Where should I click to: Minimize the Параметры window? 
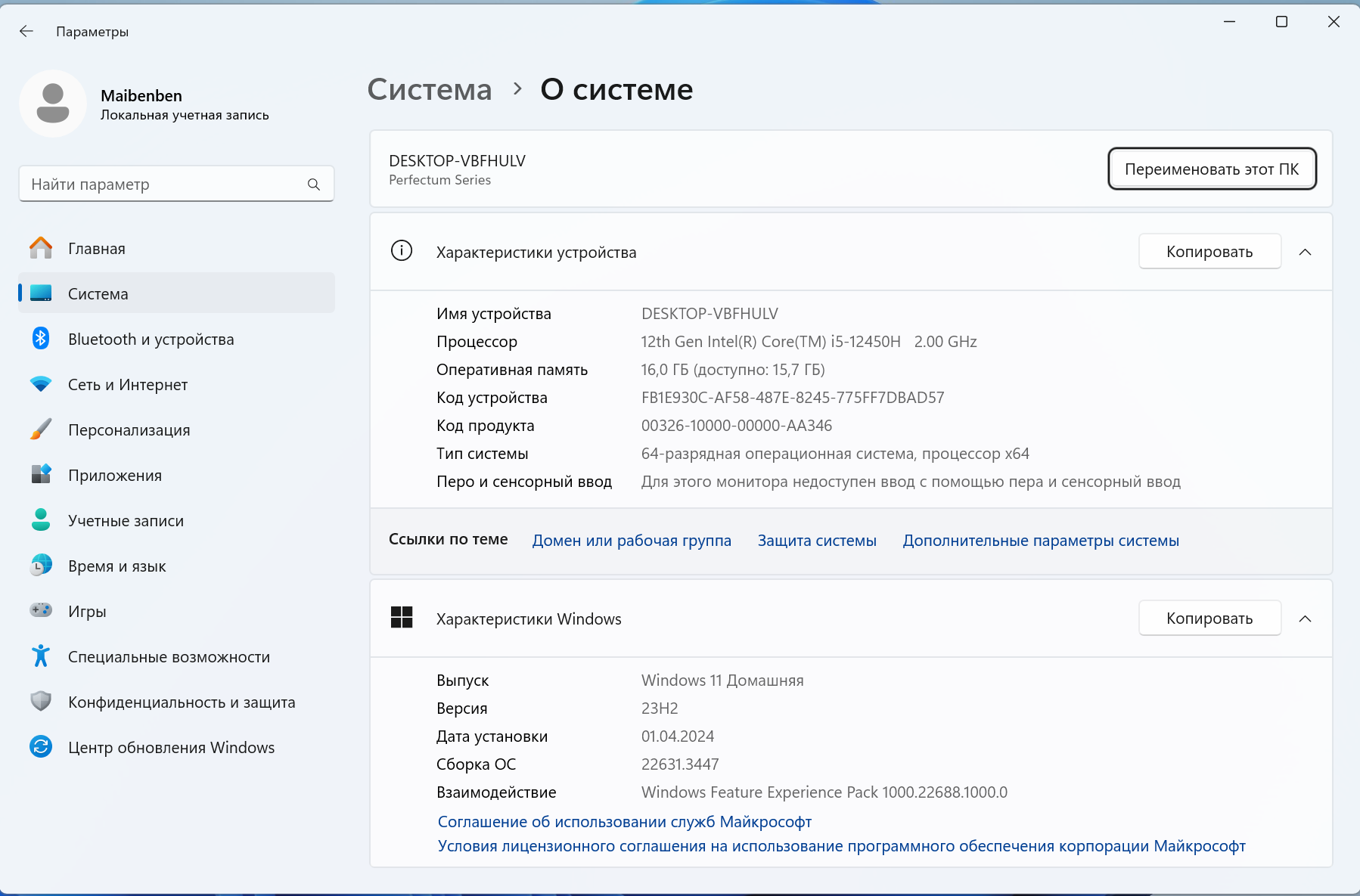(x=1229, y=22)
